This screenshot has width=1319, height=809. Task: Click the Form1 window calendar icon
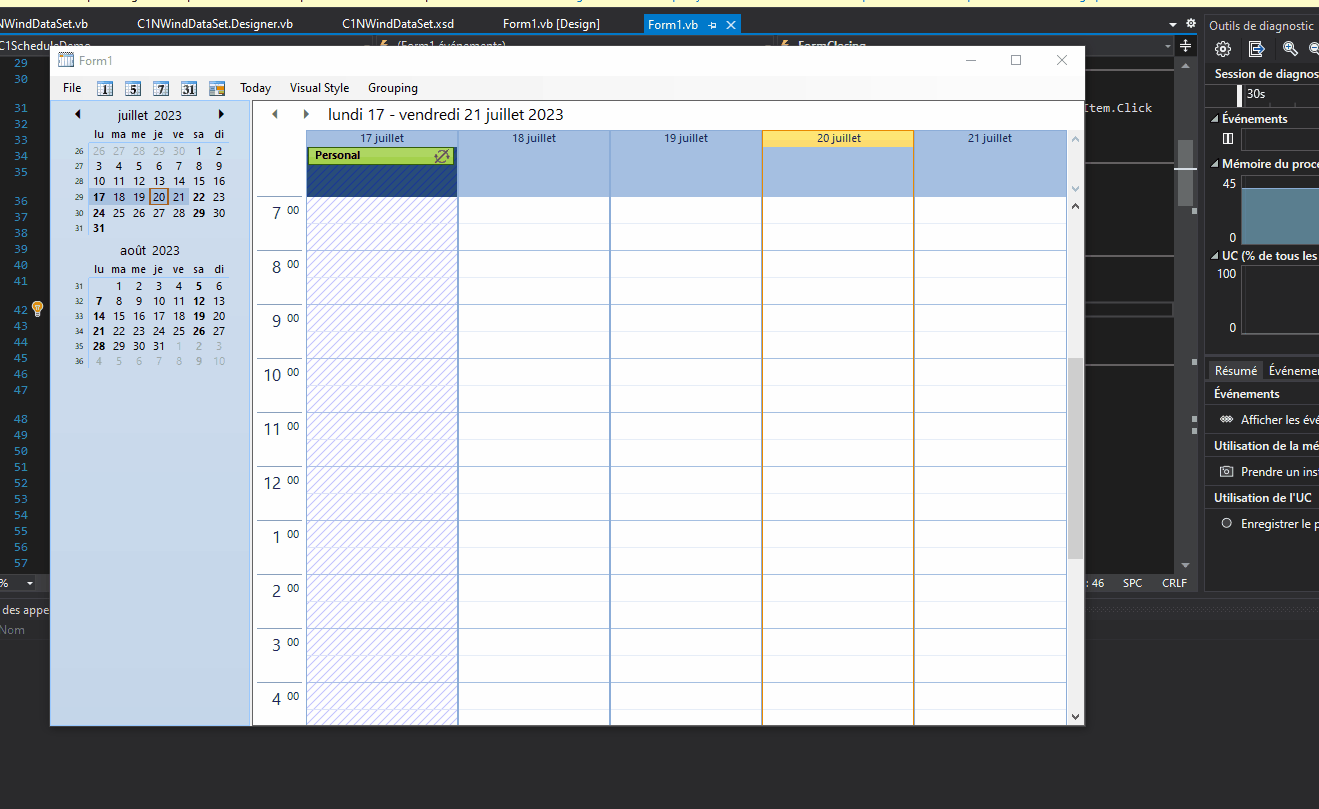coord(66,61)
